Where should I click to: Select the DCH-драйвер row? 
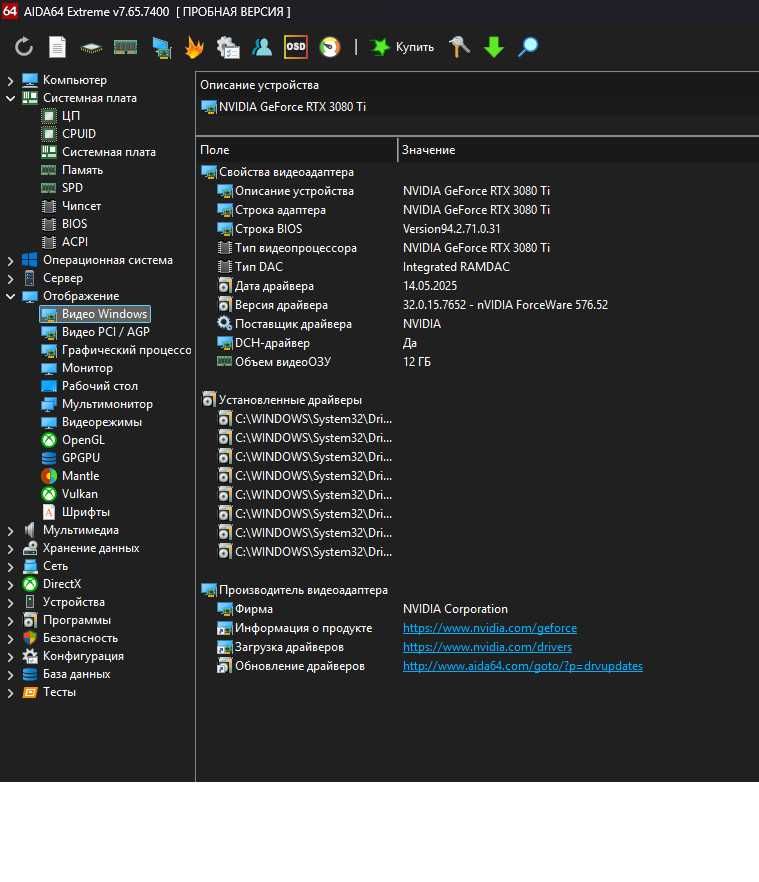coord(477,343)
